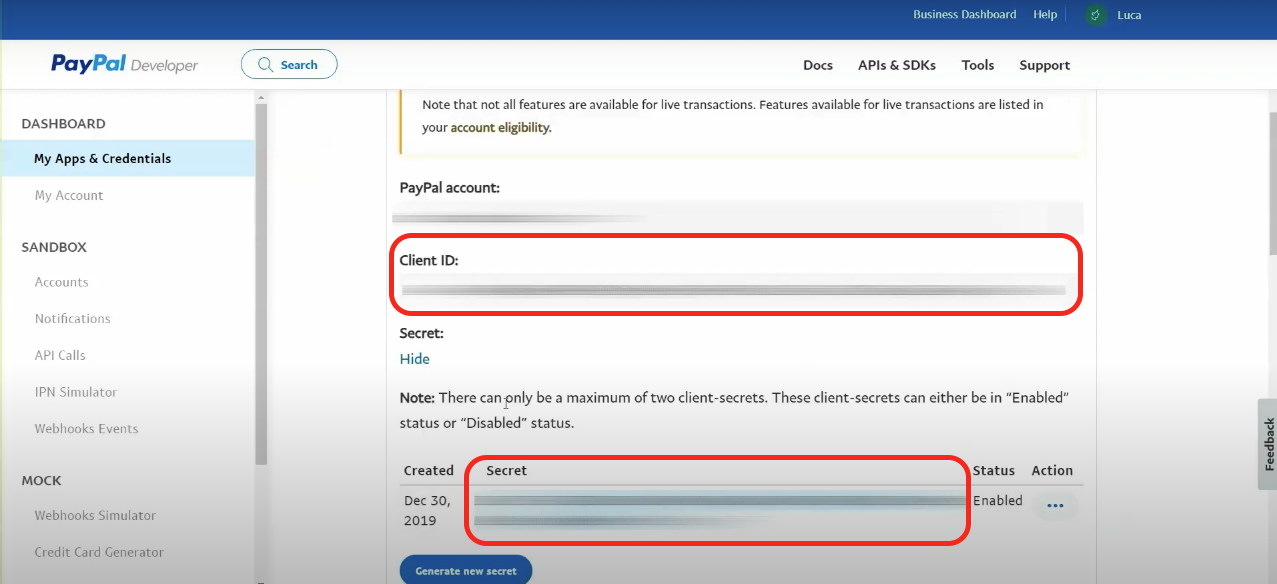Click the sidebar vertical scrollbar

[261, 280]
